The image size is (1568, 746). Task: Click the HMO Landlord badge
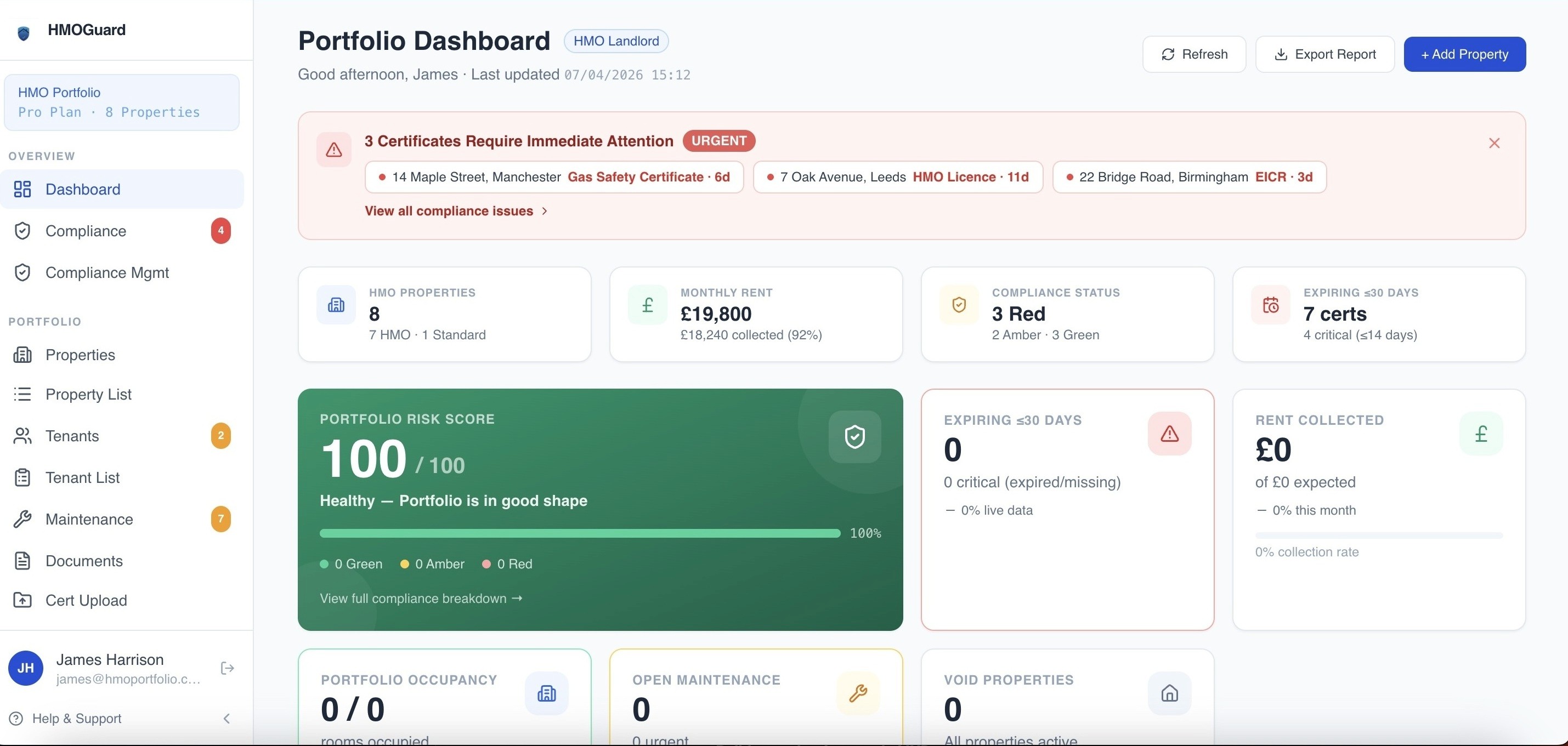(x=616, y=41)
